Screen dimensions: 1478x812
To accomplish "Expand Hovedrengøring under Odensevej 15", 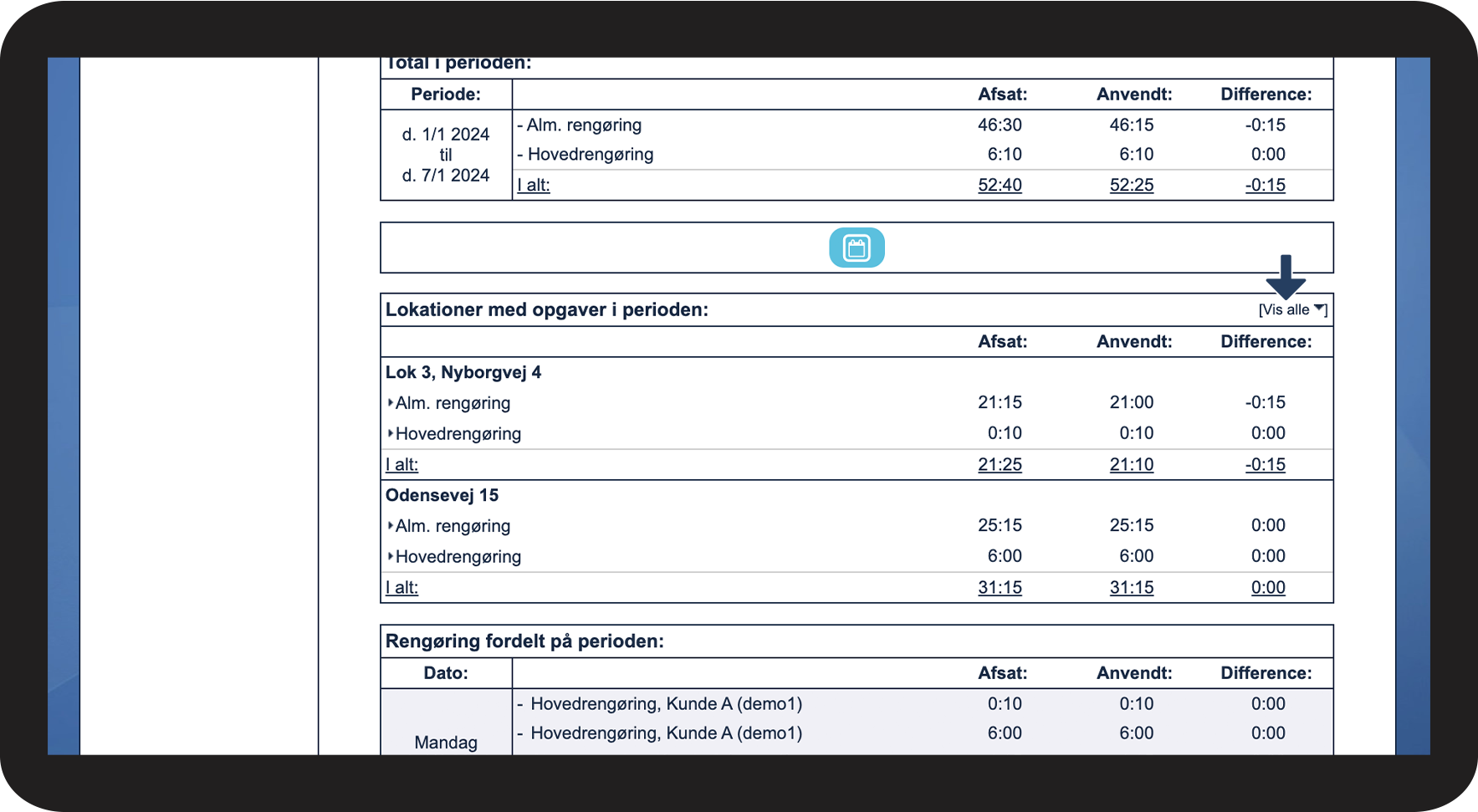I will 454,557.
